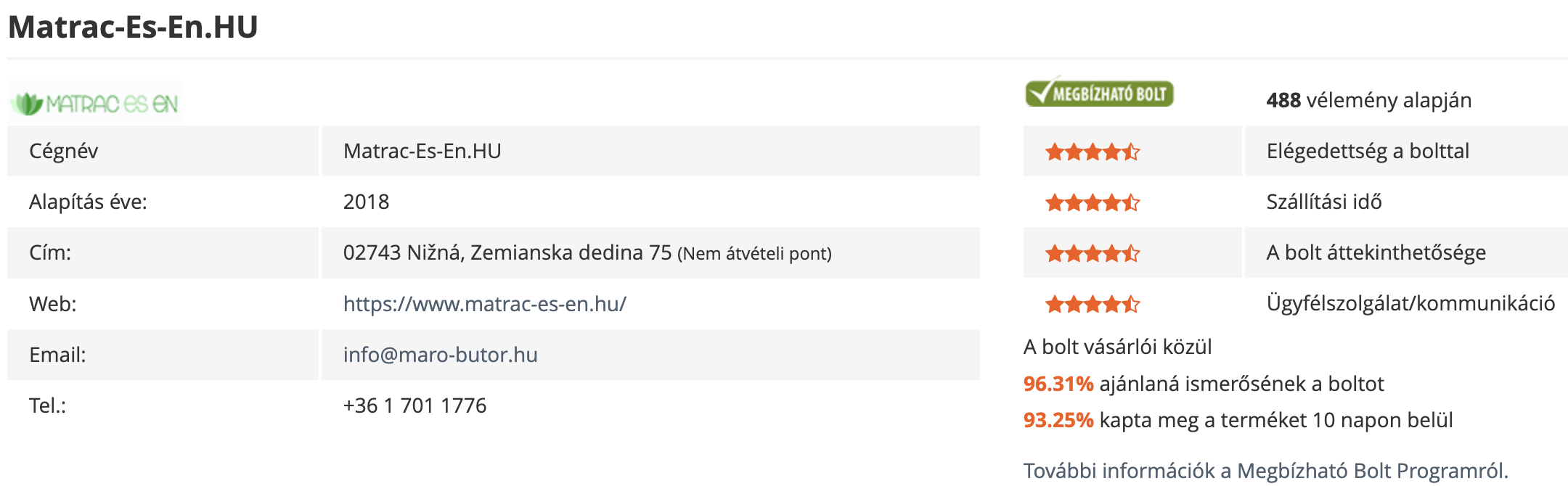Click the Megbízható Bolt trust badge
This screenshot has height=486, width=1568.
pyautogui.click(x=1099, y=92)
